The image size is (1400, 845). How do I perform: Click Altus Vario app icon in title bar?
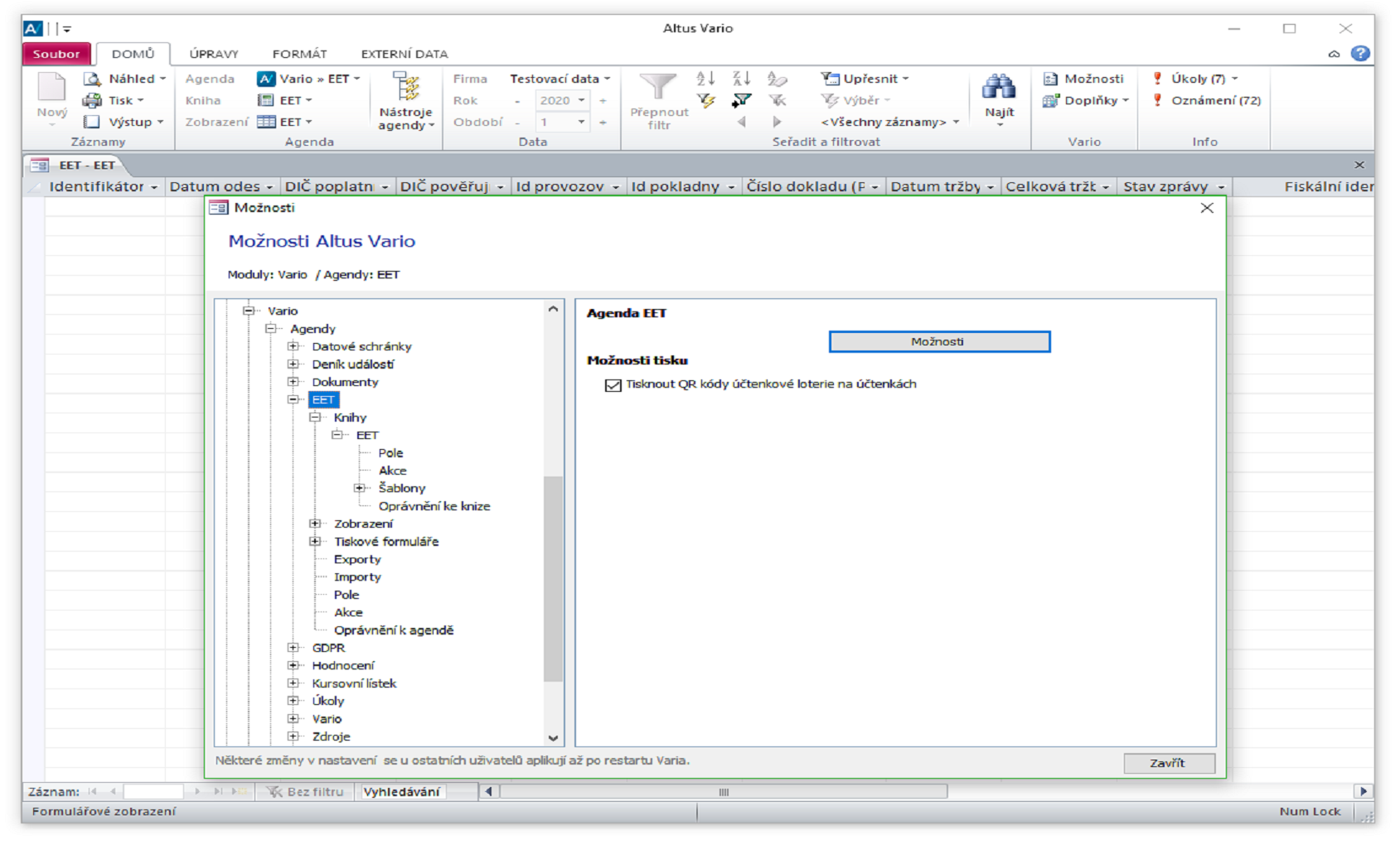pos(32,28)
